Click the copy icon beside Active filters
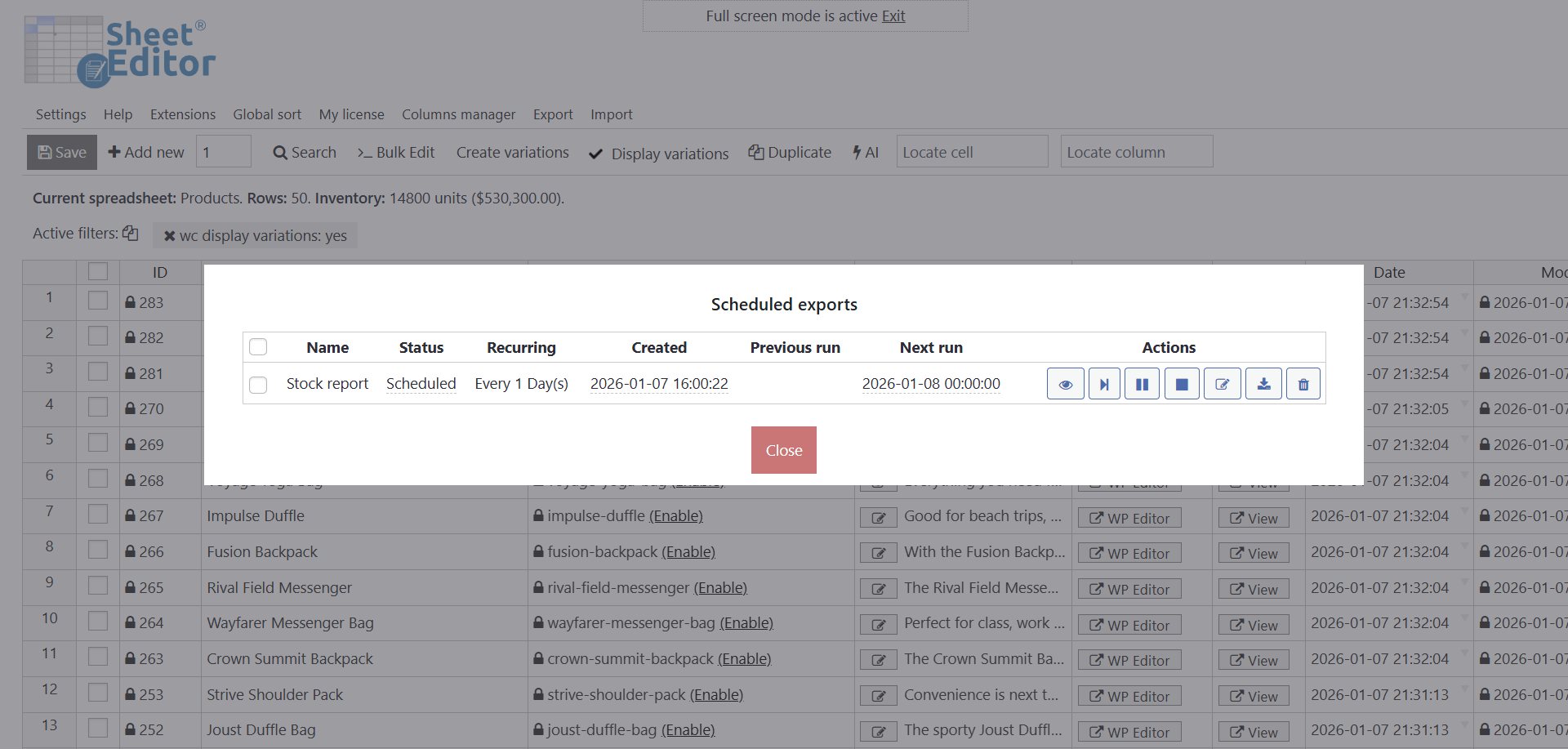The image size is (1568, 749). (x=131, y=234)
